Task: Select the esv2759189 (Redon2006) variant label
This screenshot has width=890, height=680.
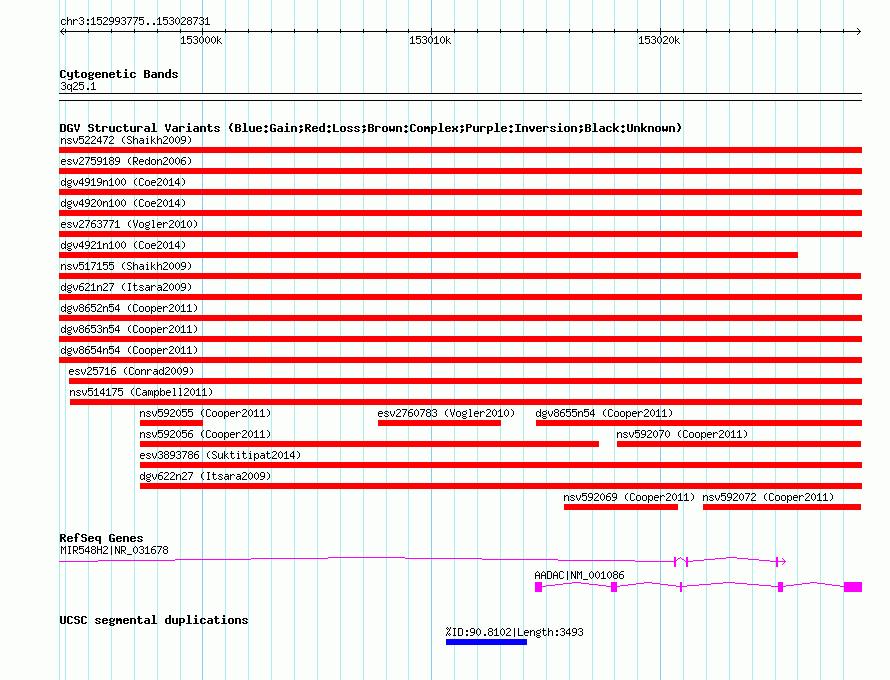Action: pos(126,161)
